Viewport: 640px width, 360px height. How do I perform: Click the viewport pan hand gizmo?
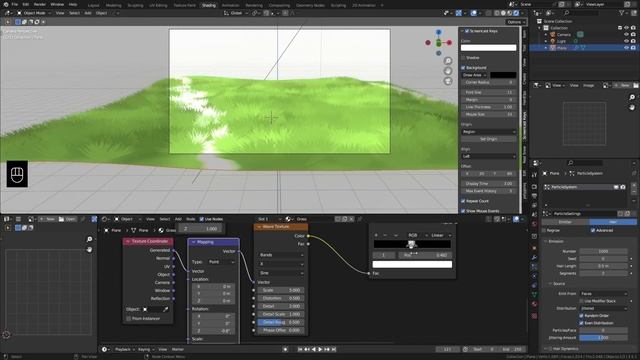point(448,71)
